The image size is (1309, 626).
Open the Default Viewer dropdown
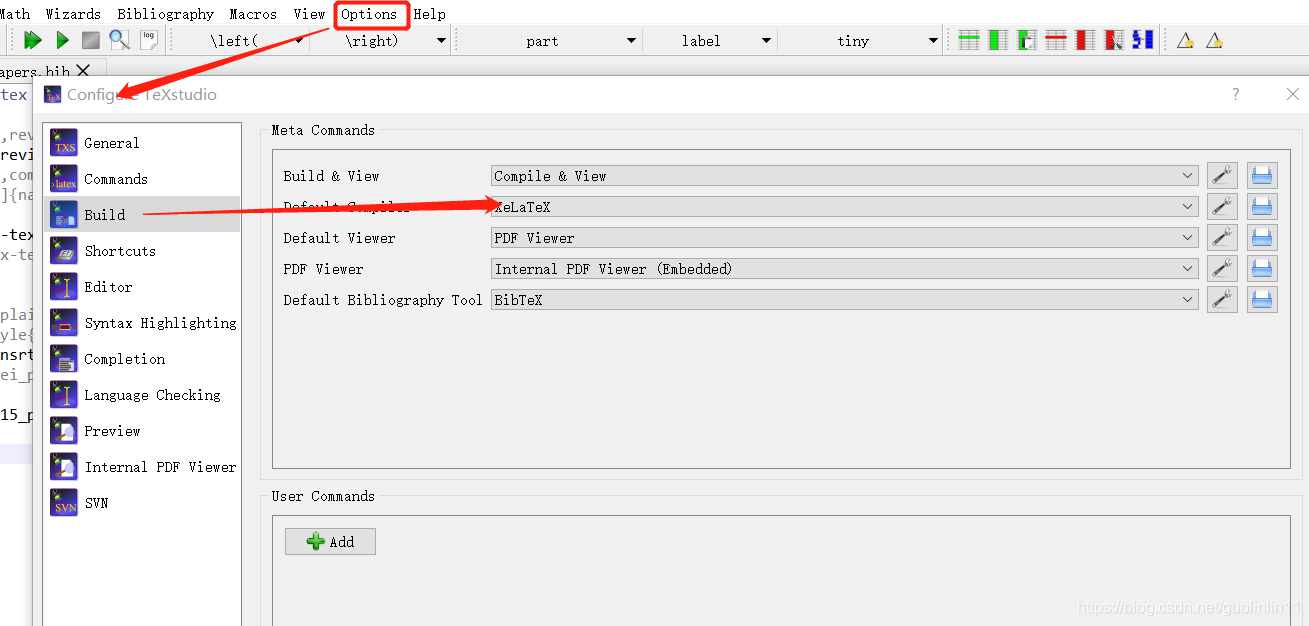(x=845, y=237)
